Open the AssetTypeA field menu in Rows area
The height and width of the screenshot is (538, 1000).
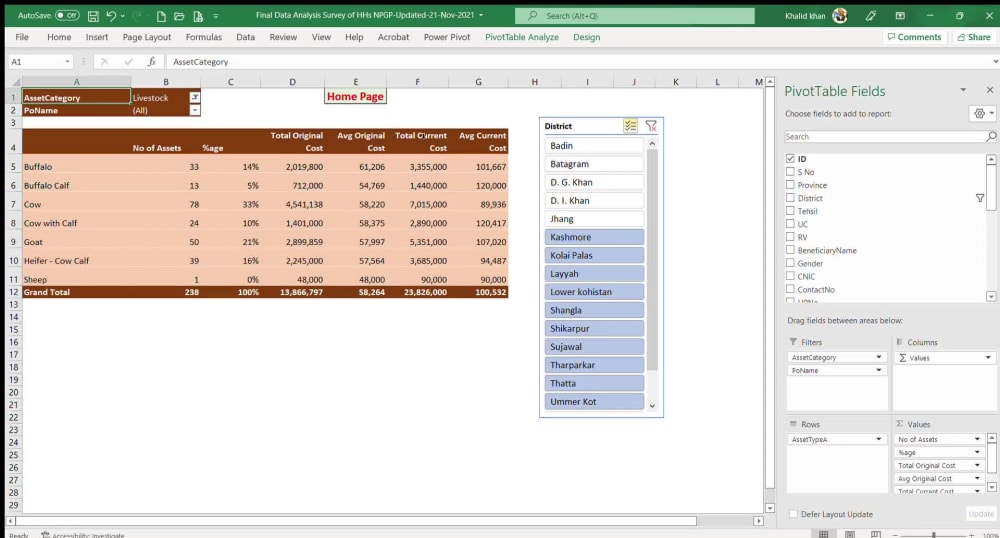click(878, 439)
